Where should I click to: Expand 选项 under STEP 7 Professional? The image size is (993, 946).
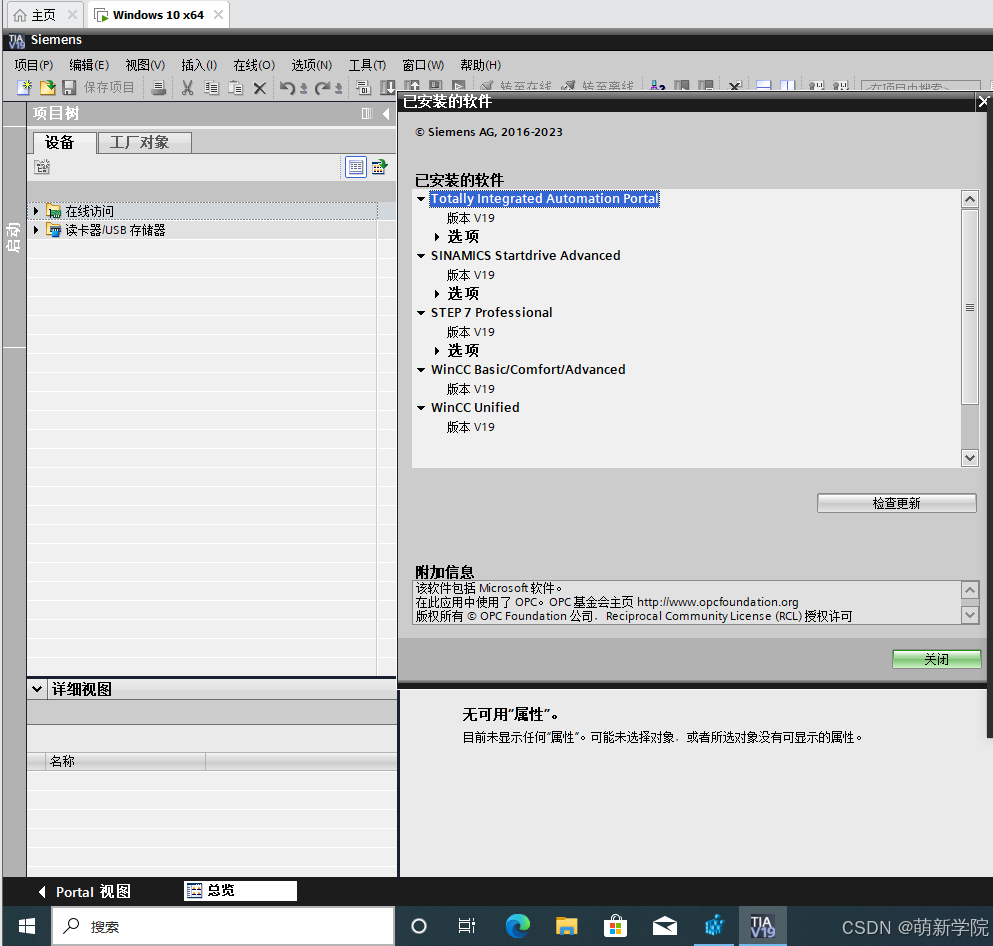[x=437, y=351]
